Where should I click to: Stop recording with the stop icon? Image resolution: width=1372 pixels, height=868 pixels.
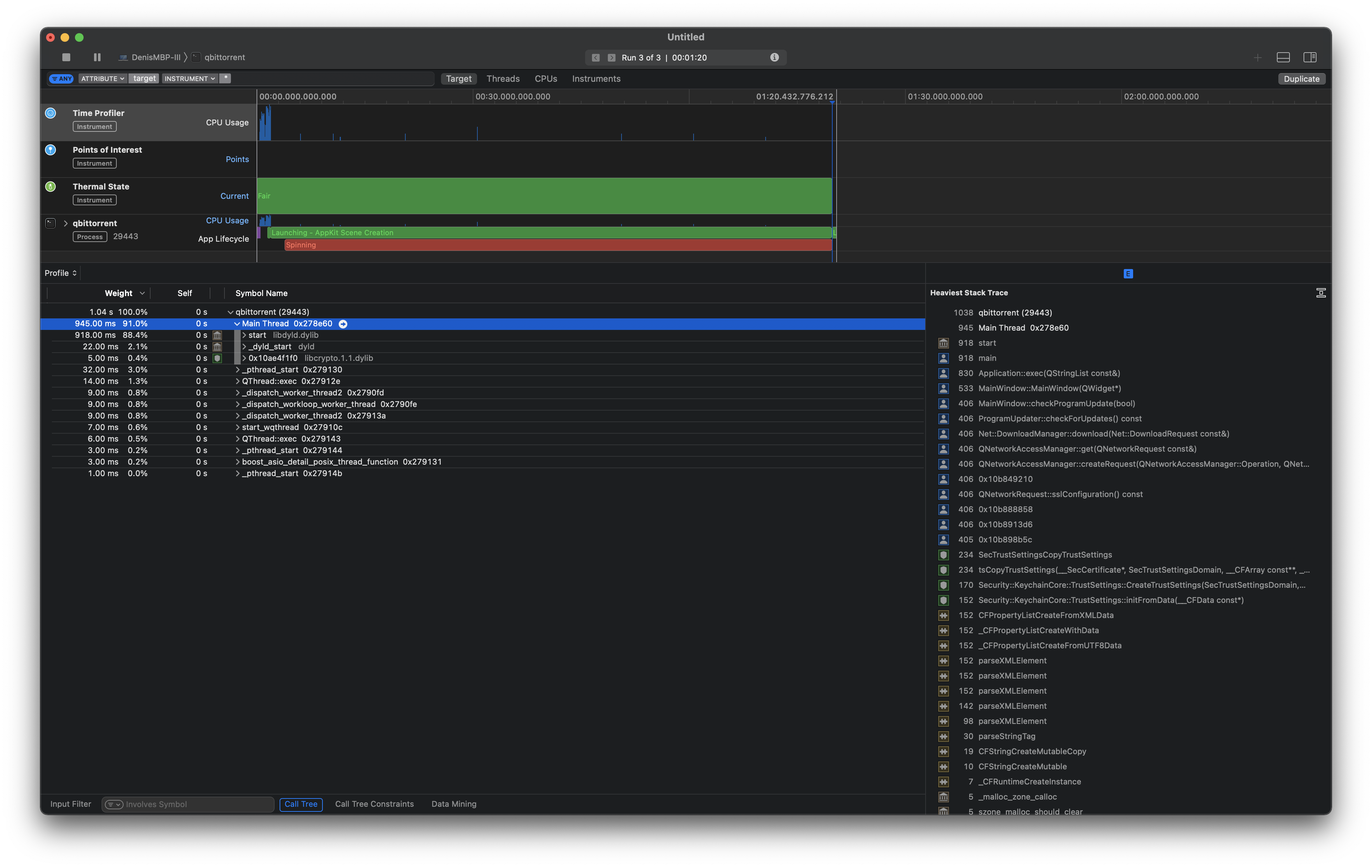pos(66,57)
